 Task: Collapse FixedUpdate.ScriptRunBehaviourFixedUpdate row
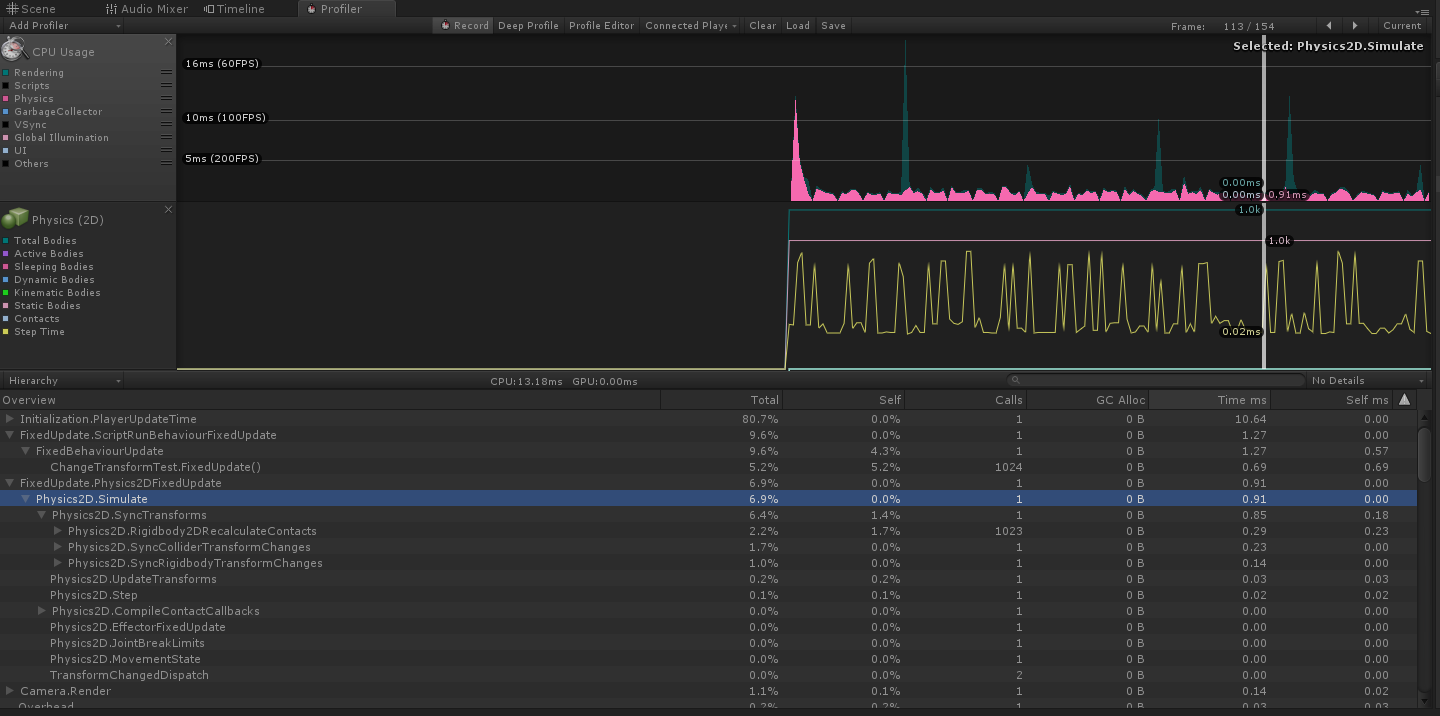(10, 435)
